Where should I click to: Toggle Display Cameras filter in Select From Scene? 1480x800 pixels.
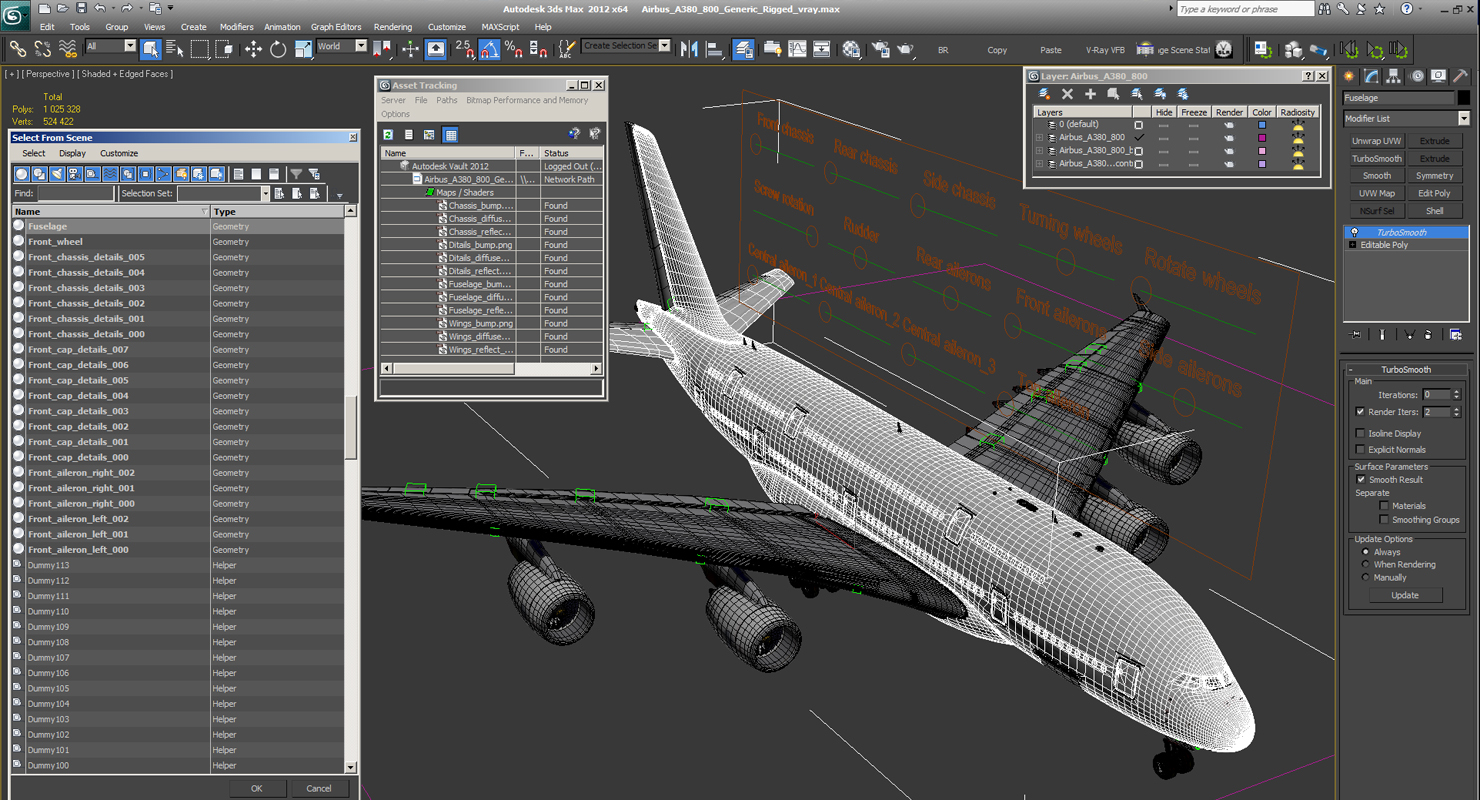click(75, 174)
